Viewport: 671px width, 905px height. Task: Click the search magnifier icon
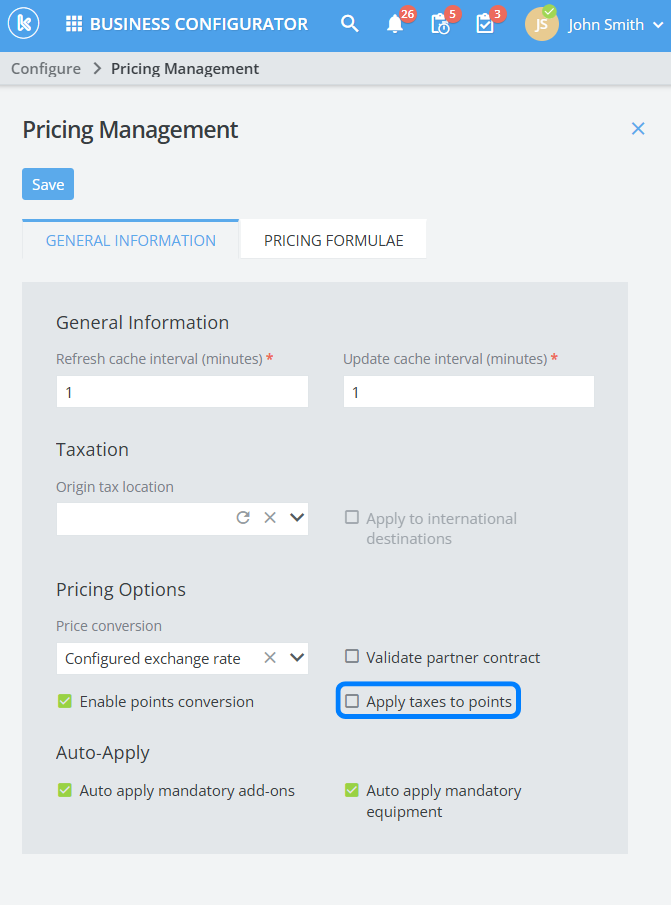349,24
